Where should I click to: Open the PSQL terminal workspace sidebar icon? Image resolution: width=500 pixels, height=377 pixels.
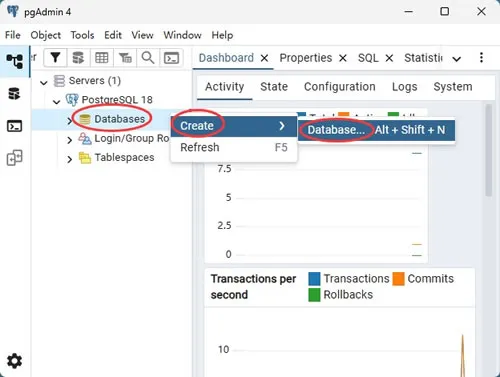[x=15, y=126]
